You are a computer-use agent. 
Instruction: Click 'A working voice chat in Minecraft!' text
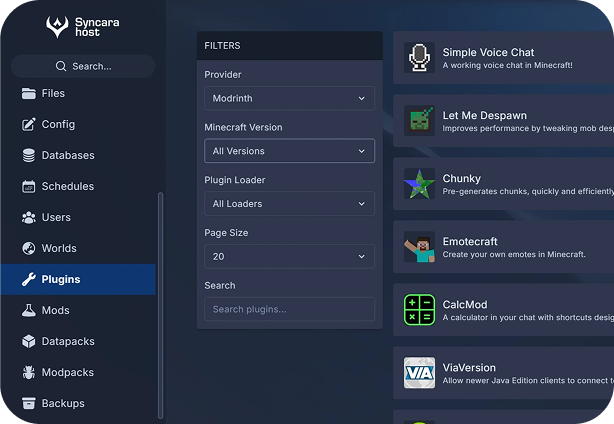click(507, 65)
